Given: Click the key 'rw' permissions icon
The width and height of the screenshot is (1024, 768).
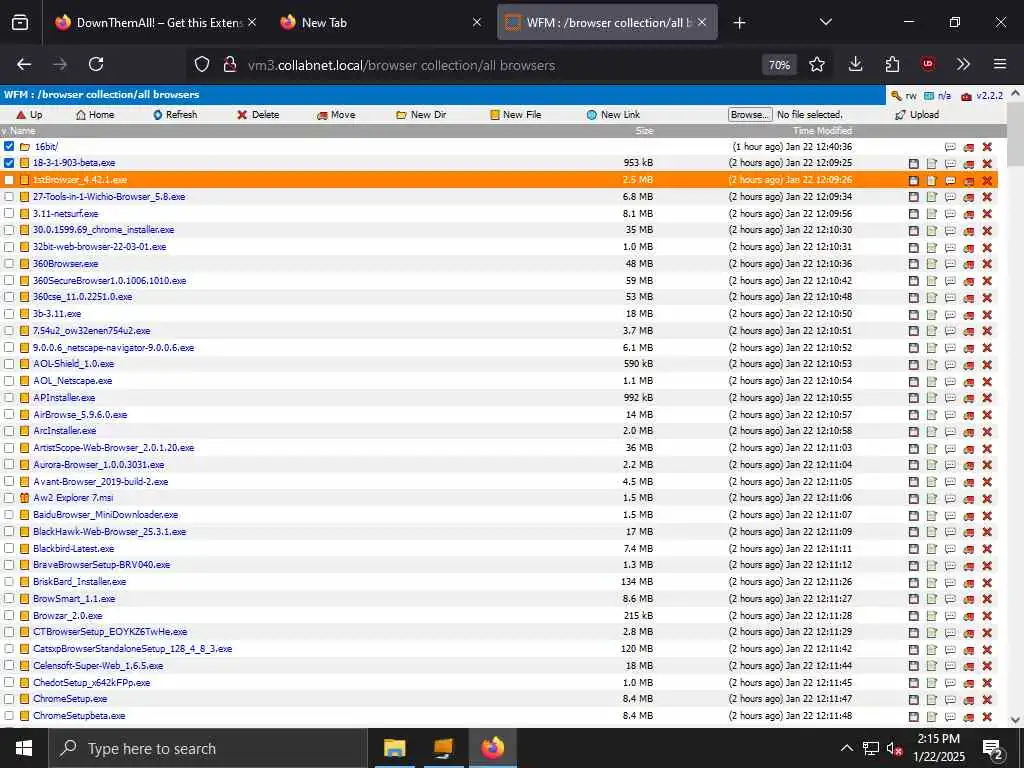Looking at the screenshot, I should click(x=897, y=95).
